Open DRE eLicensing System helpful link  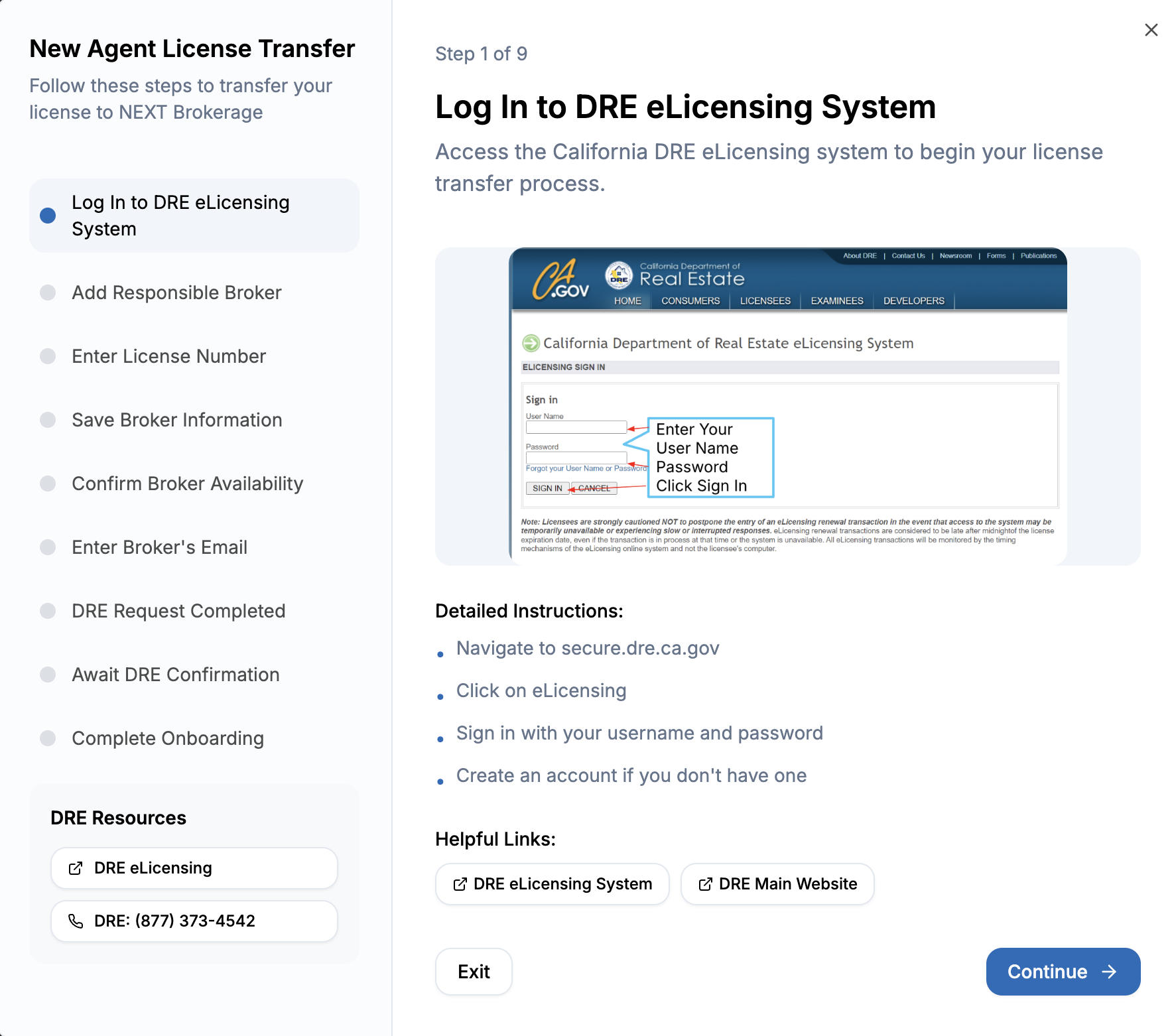[552, 883]
